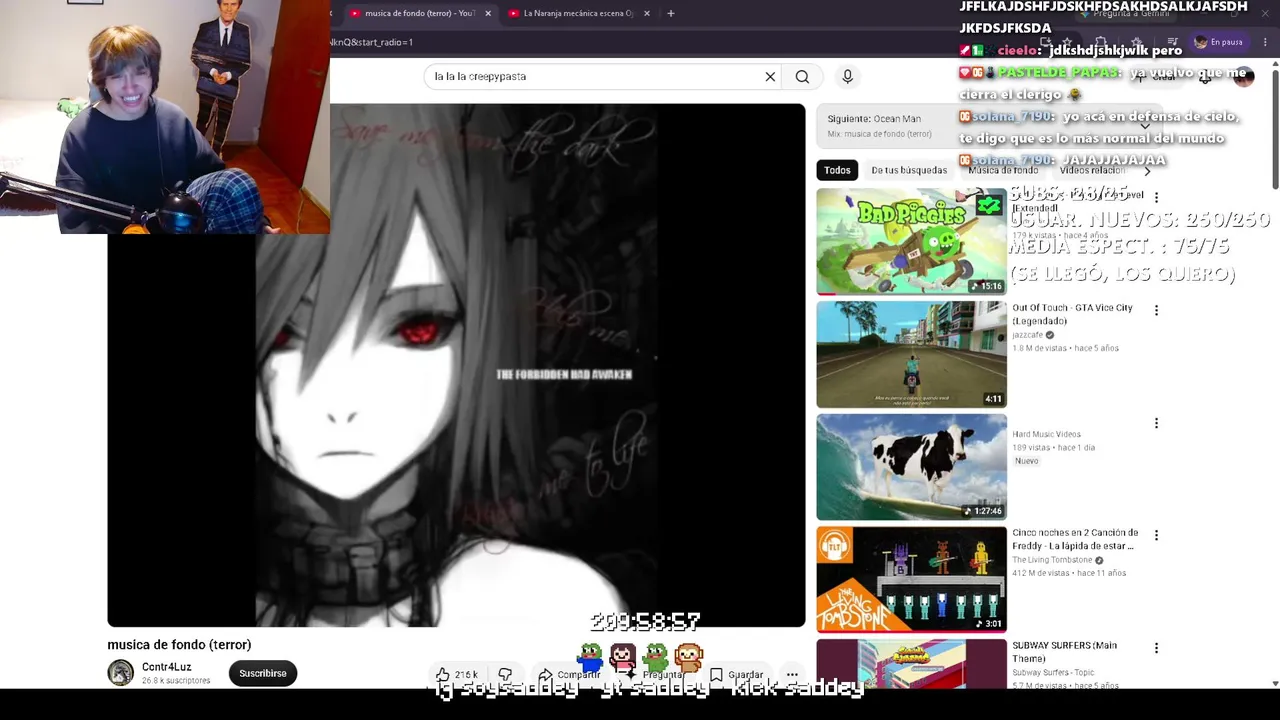Select the 'Música de fondo' filter chip
The height and width of the screenshot is (720, 1280).
point(1003,170)
